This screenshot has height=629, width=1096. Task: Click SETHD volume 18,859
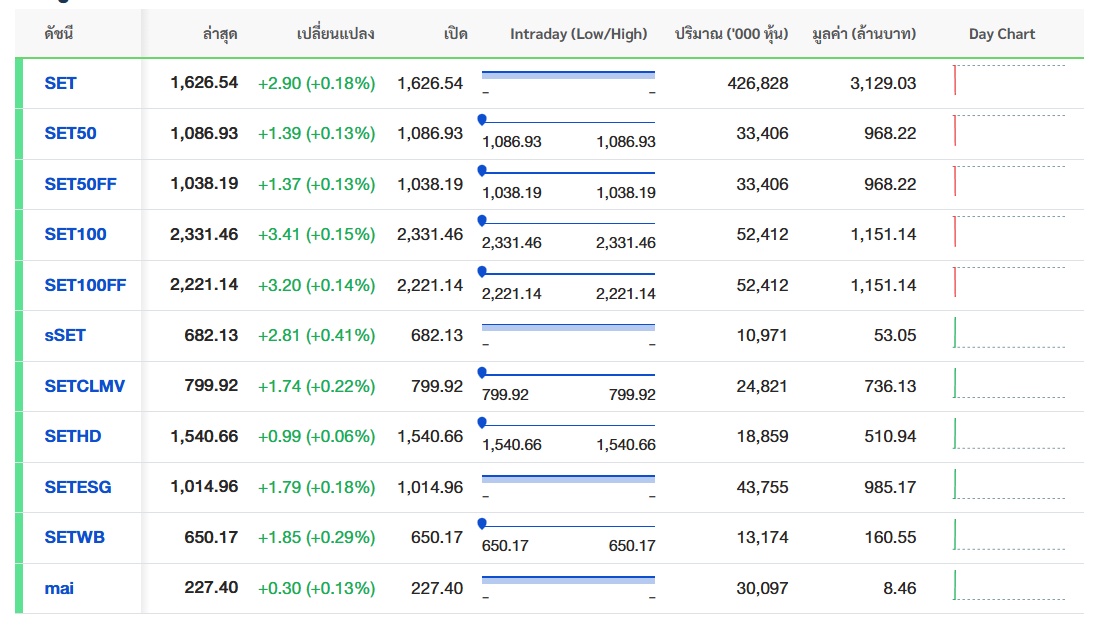coord(762,436)
